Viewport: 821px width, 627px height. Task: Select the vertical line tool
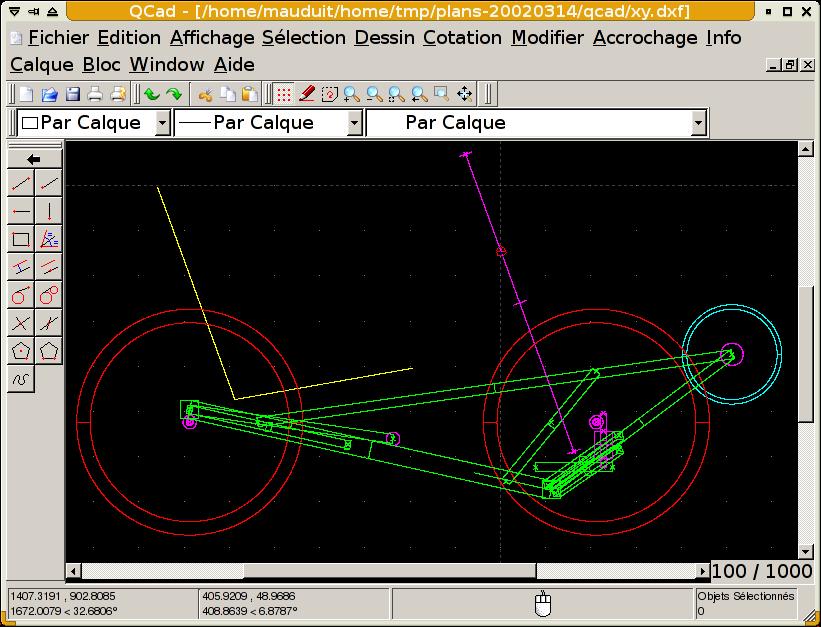tap(49, 211)
